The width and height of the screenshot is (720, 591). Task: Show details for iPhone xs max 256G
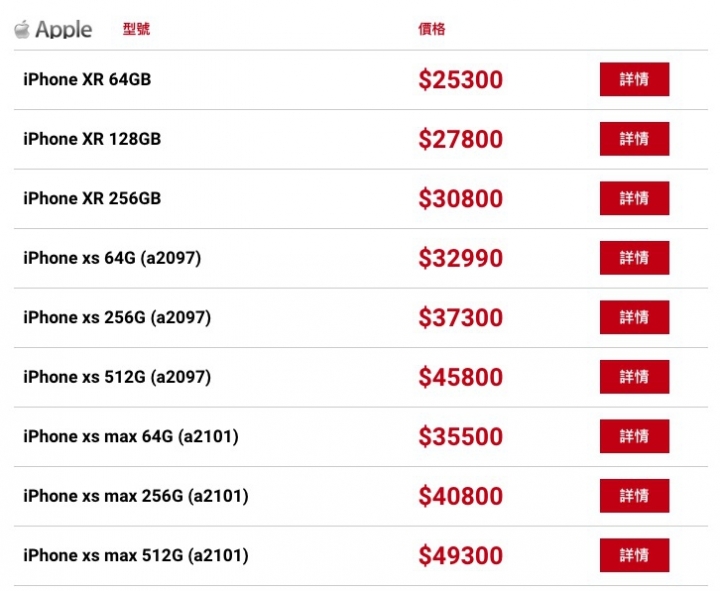(634, 496)
